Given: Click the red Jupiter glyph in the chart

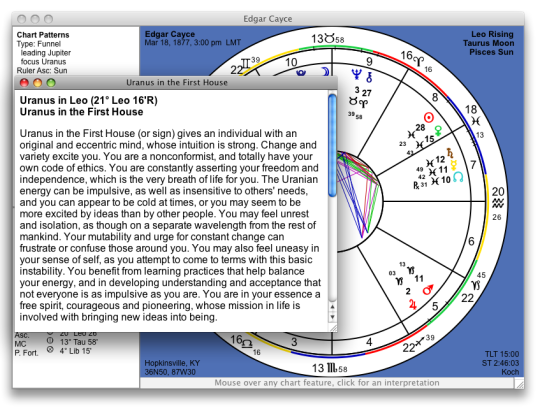Looking at the screenshot, I should click(x=413, y=304).
